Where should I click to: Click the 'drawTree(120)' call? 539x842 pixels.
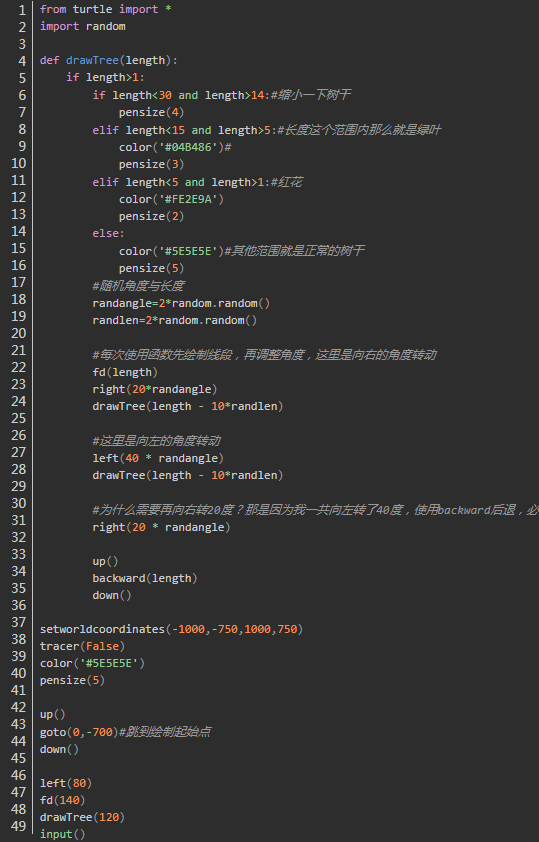point(83,817)
